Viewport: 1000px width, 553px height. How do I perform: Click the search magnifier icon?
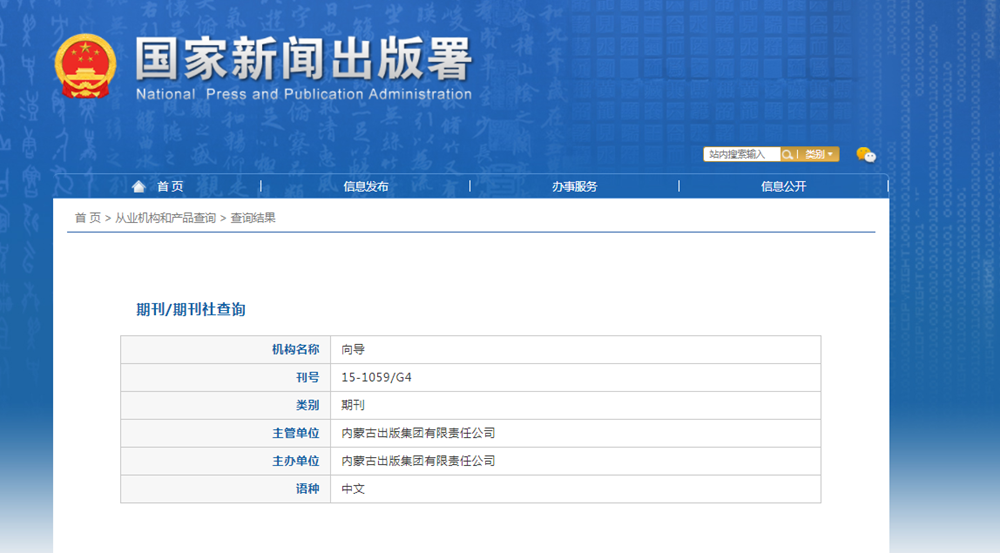[787, 154]
